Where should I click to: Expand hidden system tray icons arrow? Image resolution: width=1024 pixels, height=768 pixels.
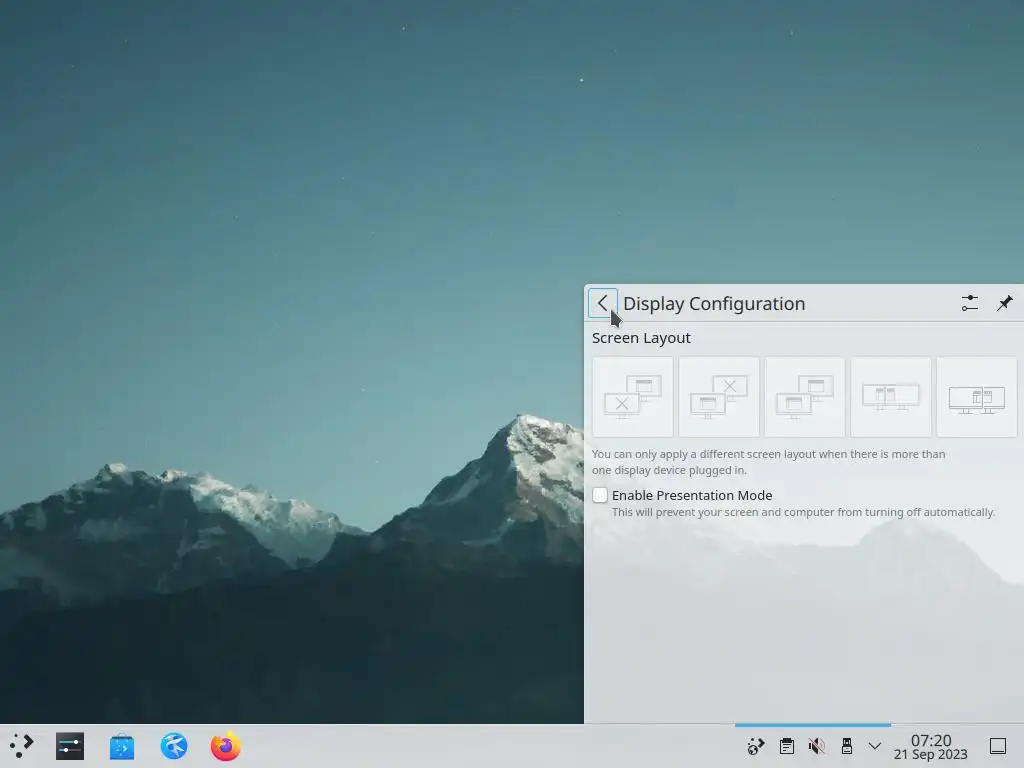pyautogui.click(x=875, y=746)
